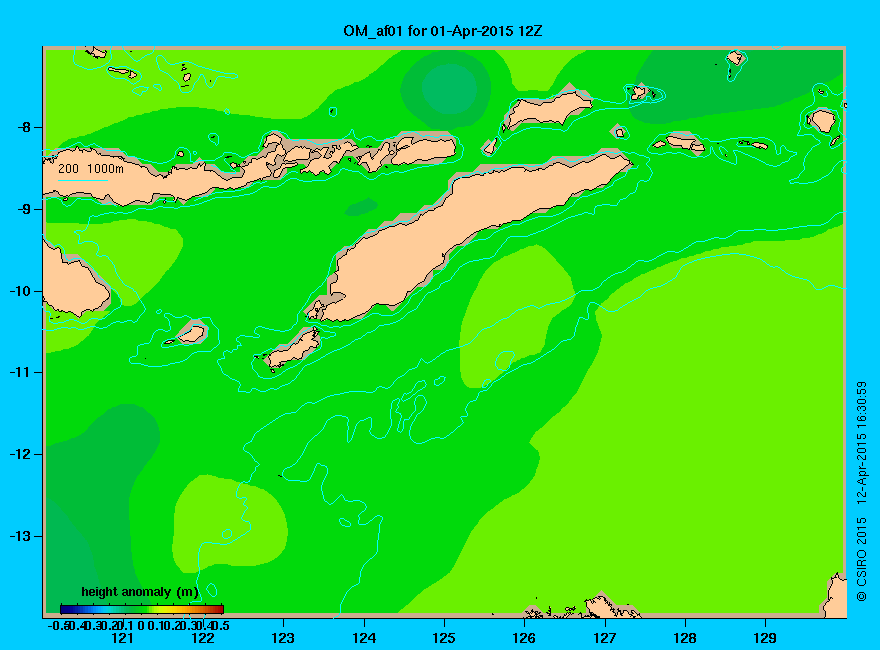Click the latitude tick label "-9"
This screenshot has height=650, width=880.
pos(24,209)
